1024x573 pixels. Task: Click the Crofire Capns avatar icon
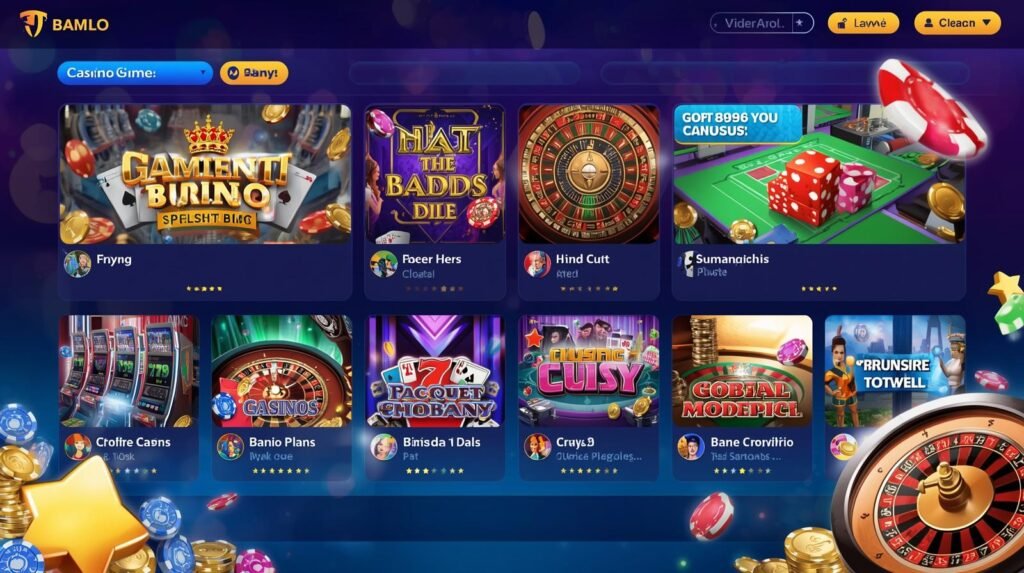(x=77, y=447)
